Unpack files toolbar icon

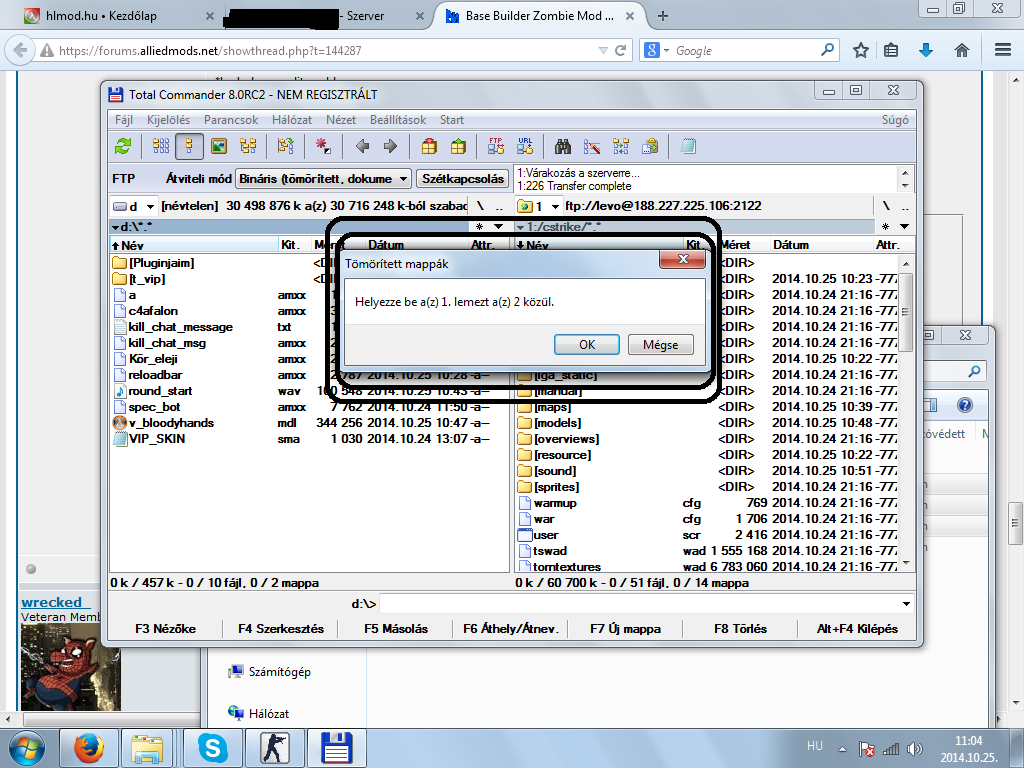coord(458,146)
